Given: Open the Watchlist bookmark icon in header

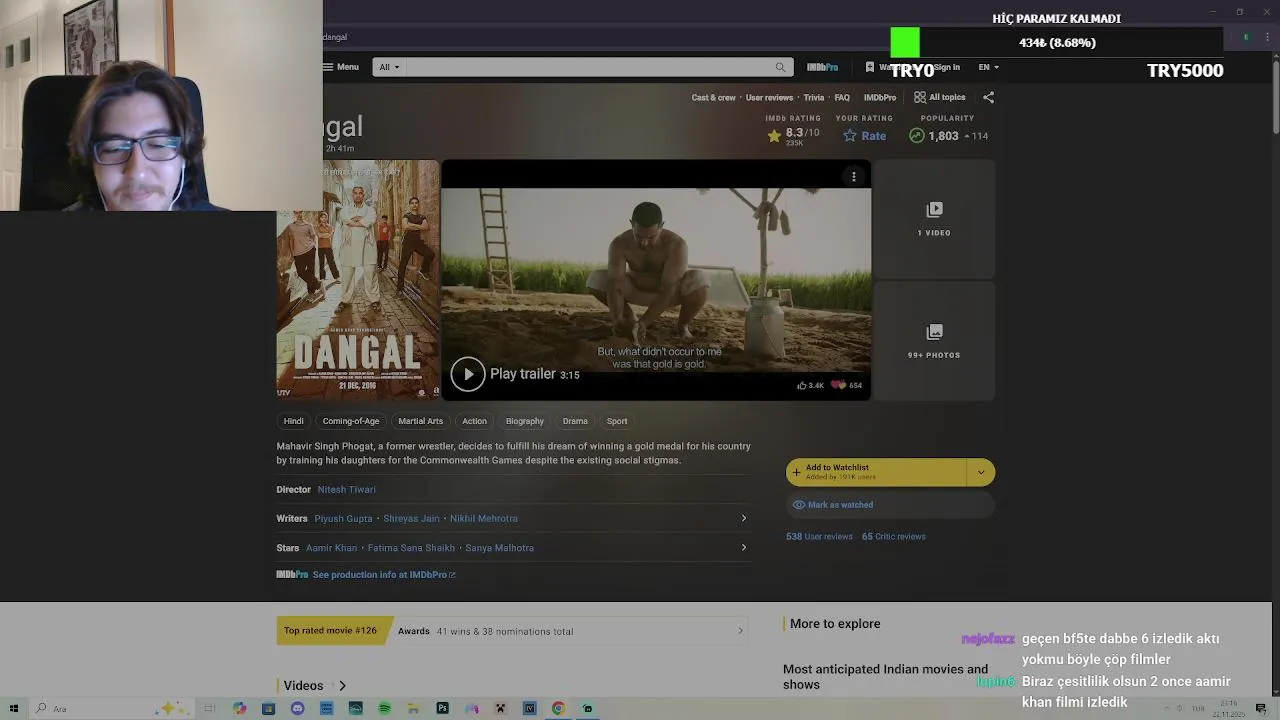Looking at the screenshot, I should point(869,67).
